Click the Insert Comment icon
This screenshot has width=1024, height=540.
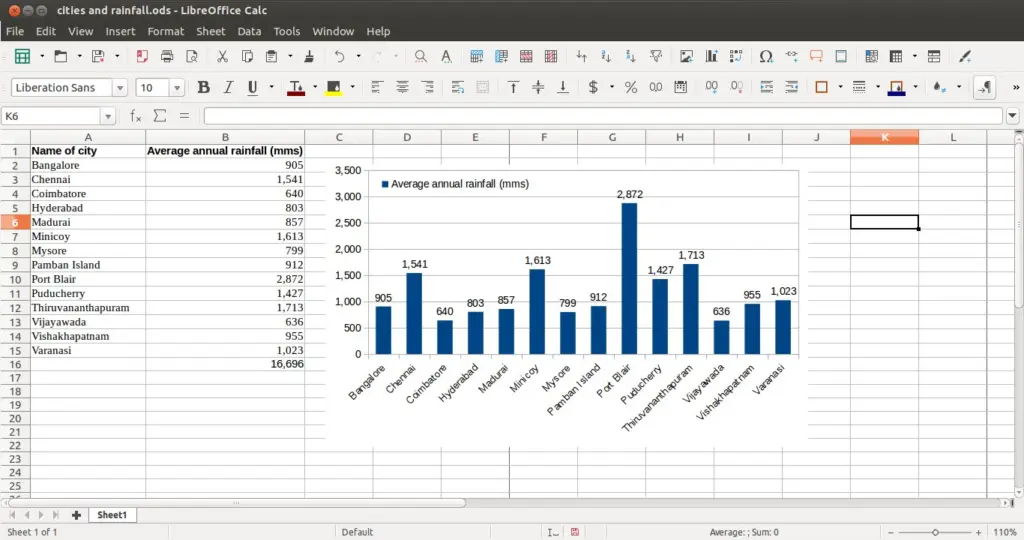(816, 57)
